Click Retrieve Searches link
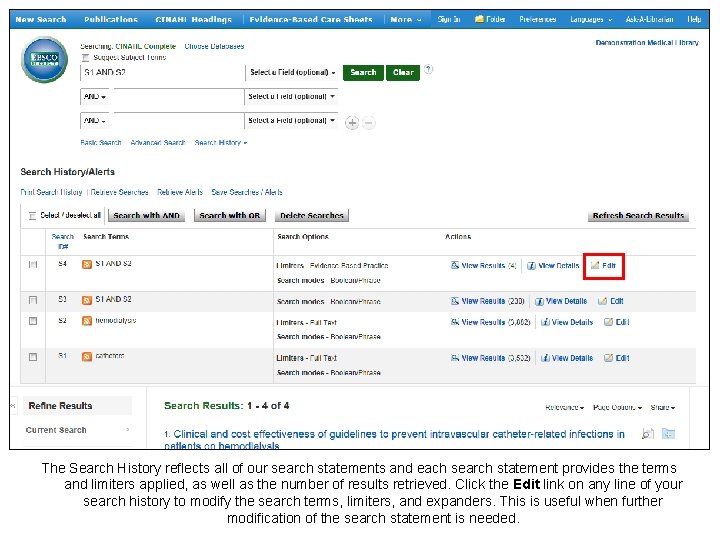The image size is (720, 540). coord(119,192)
